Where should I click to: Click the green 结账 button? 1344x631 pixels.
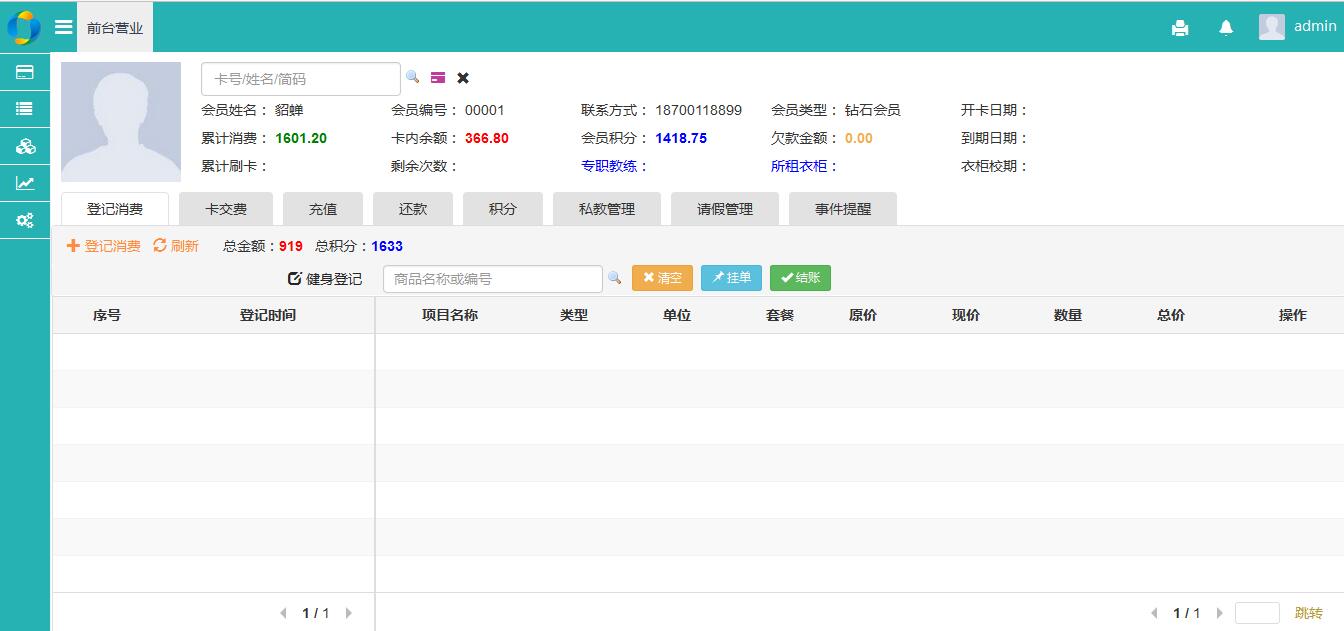(x=800, y=278)
